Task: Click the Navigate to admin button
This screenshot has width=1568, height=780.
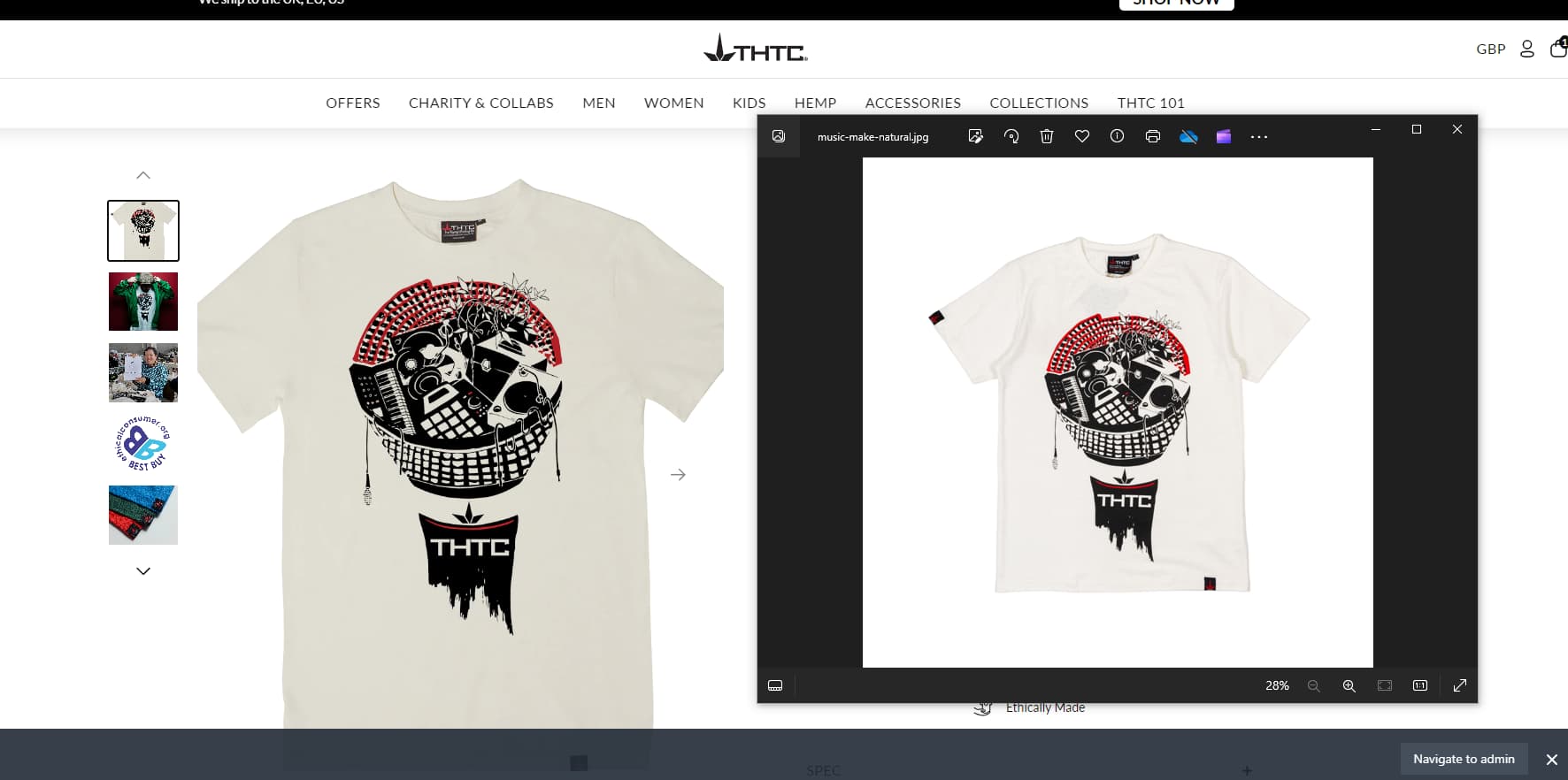Action: pos(1464,759)
